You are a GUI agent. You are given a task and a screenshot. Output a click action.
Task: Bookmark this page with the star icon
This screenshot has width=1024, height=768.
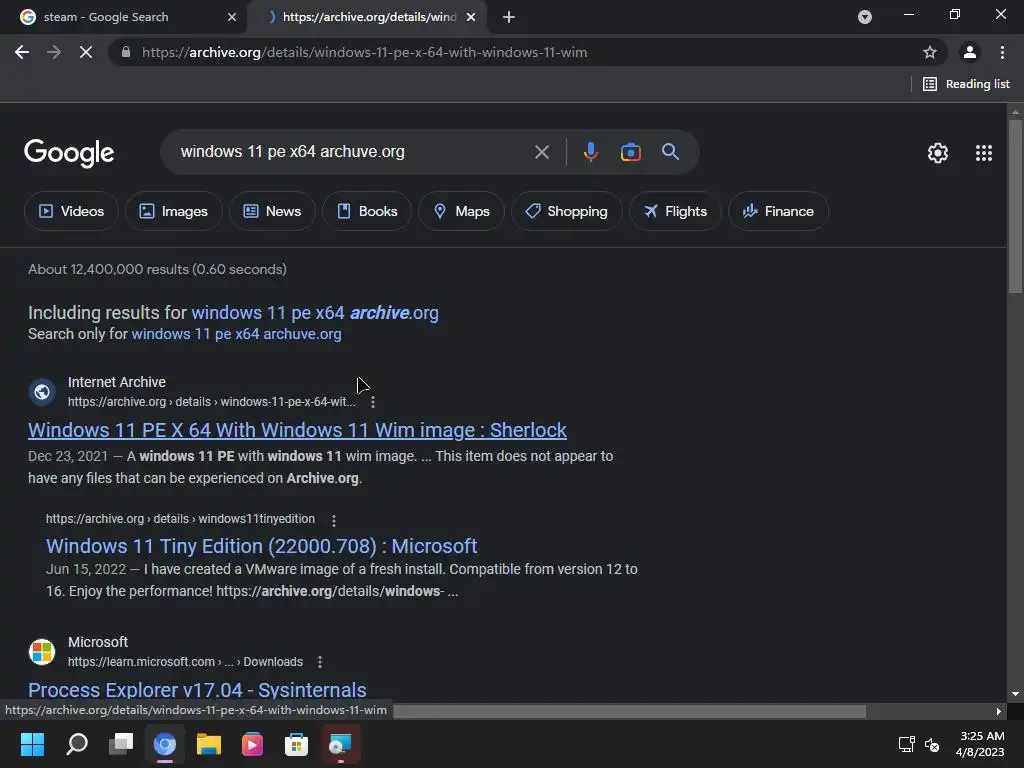[x=929, y=52]
